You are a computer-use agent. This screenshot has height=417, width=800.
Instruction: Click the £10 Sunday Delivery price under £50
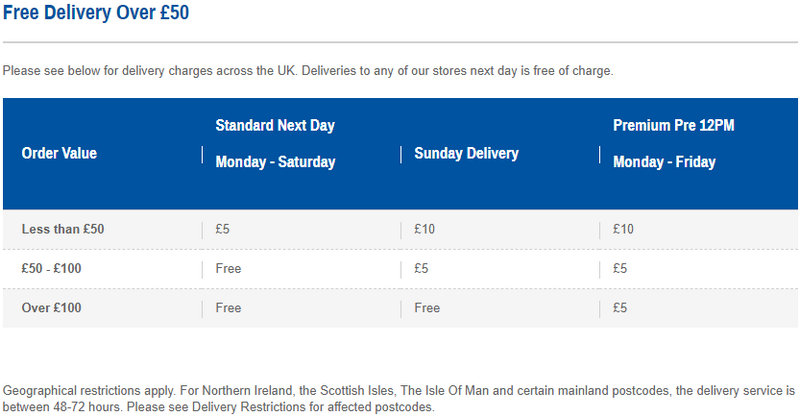click(424, 229)
